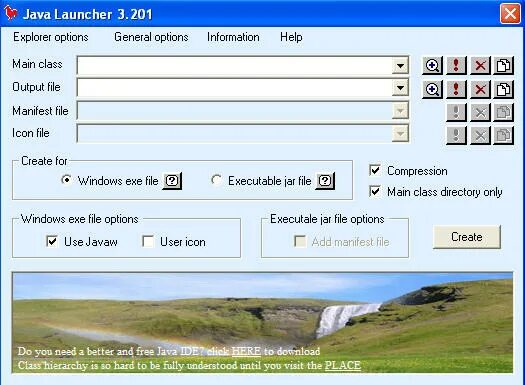Expand the Output file dropdown arrow
The width and height of the screenshot is (525, 385).
(x=400, y=88)
